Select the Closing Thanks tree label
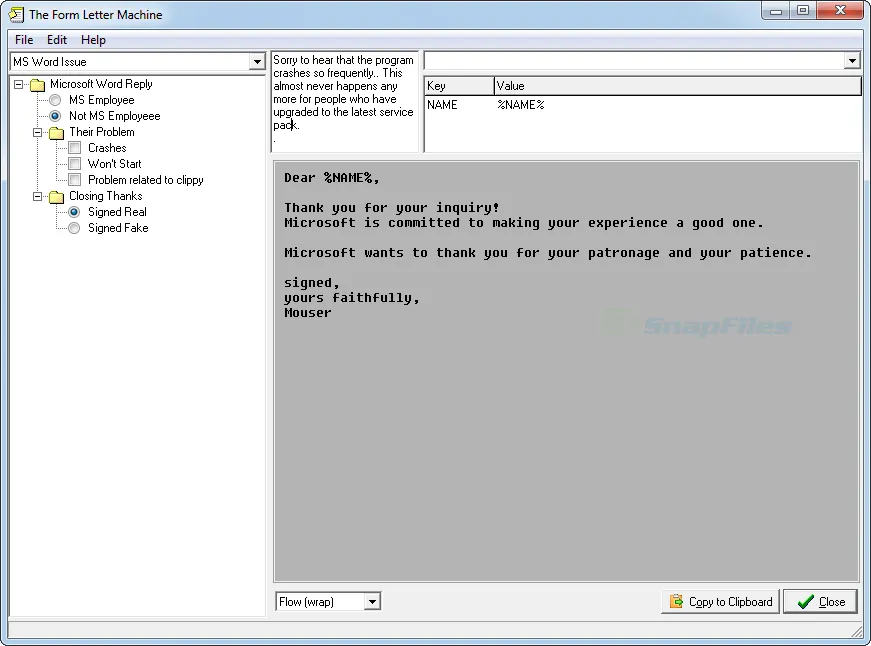This screenshot has width=871, height=646. pyautogui.click(x=106, y=196)
